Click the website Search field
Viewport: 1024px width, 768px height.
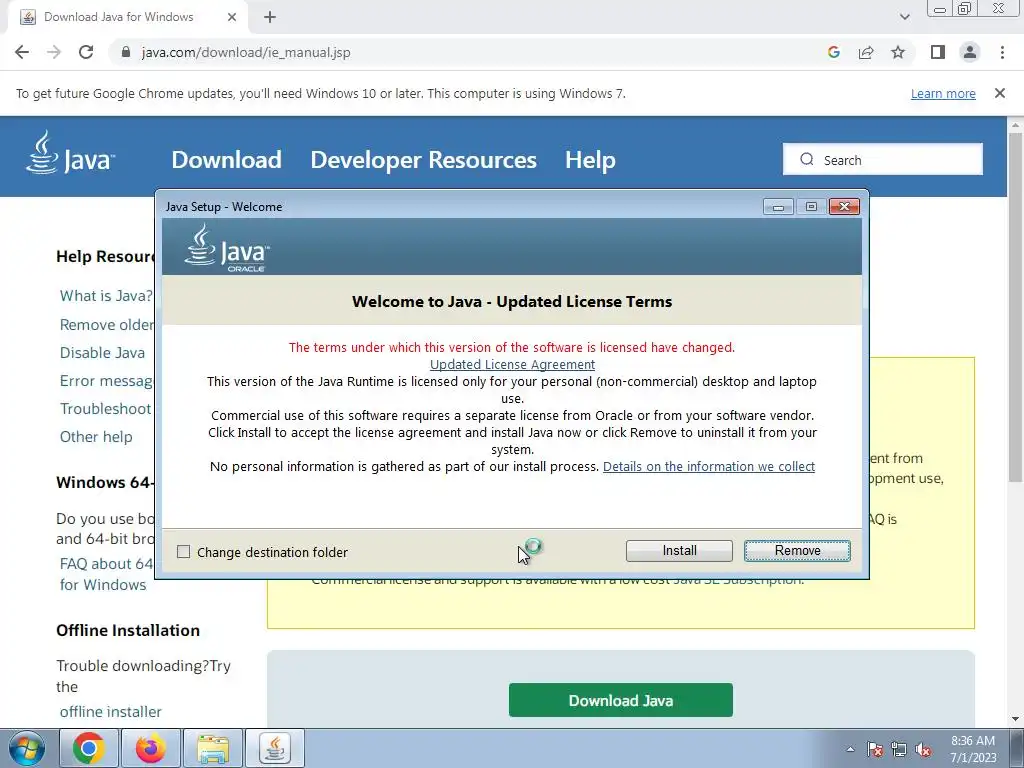pos(882,159)
